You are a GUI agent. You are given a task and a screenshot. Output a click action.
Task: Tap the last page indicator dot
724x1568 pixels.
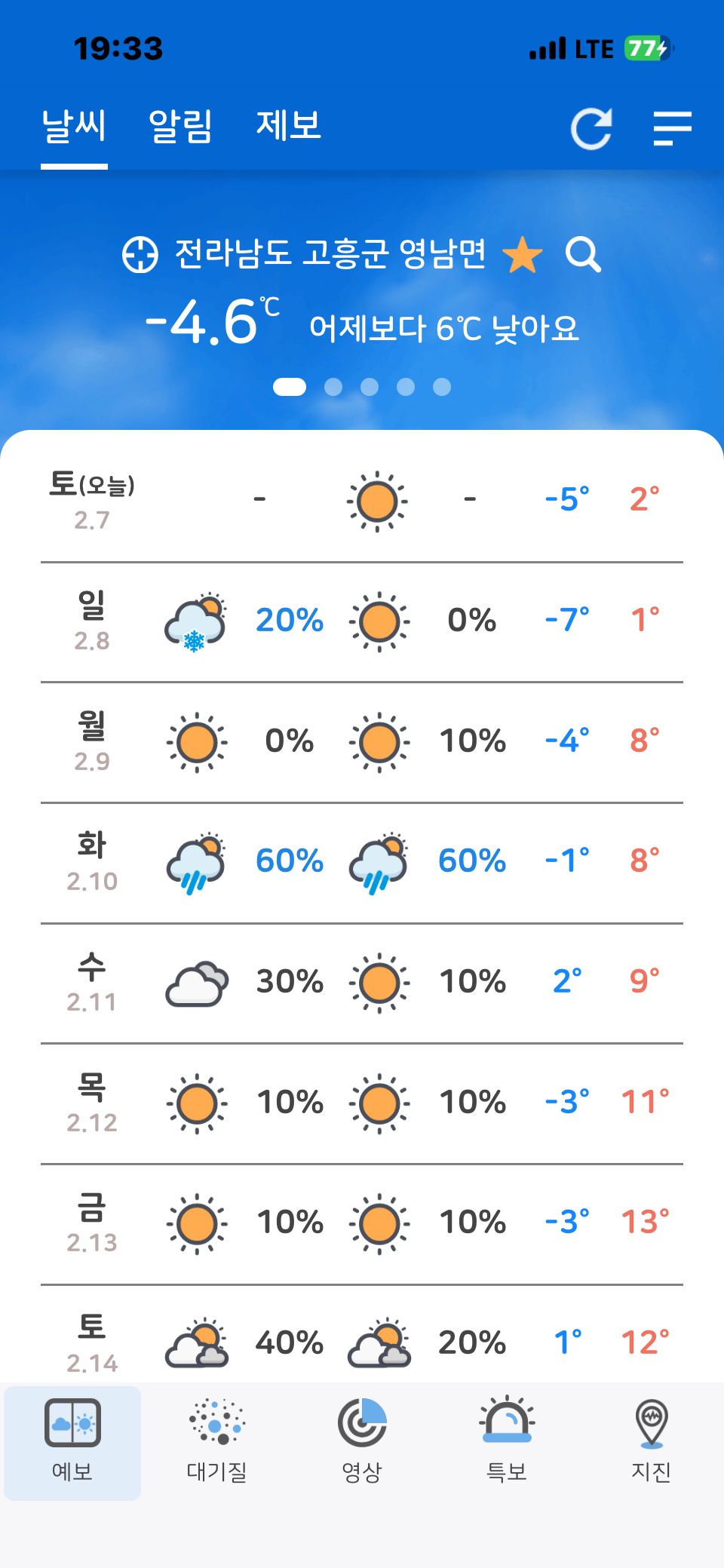coord(442,387)
